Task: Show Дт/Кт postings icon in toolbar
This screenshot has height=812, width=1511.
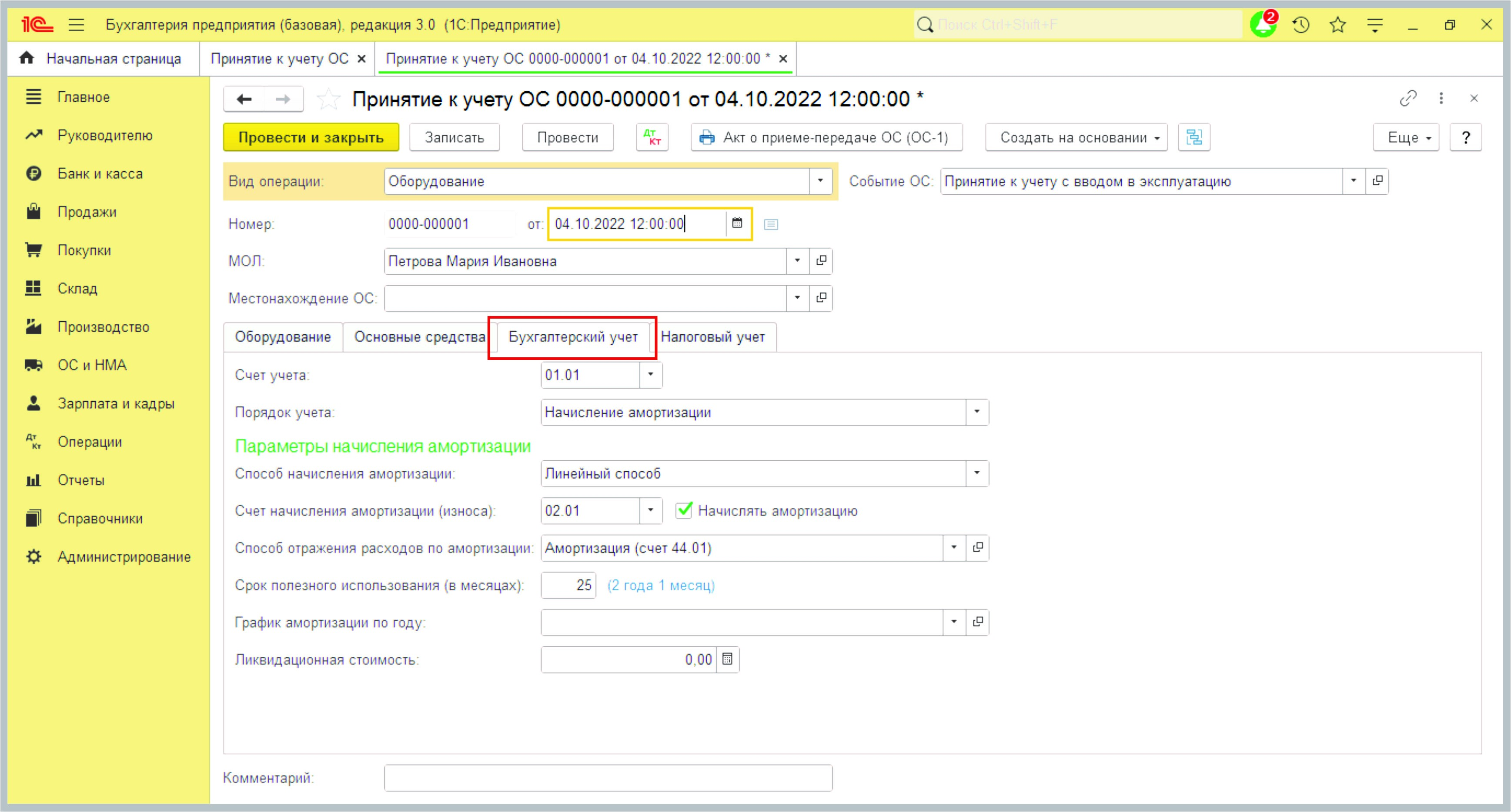Action: (x=652, y=137)
